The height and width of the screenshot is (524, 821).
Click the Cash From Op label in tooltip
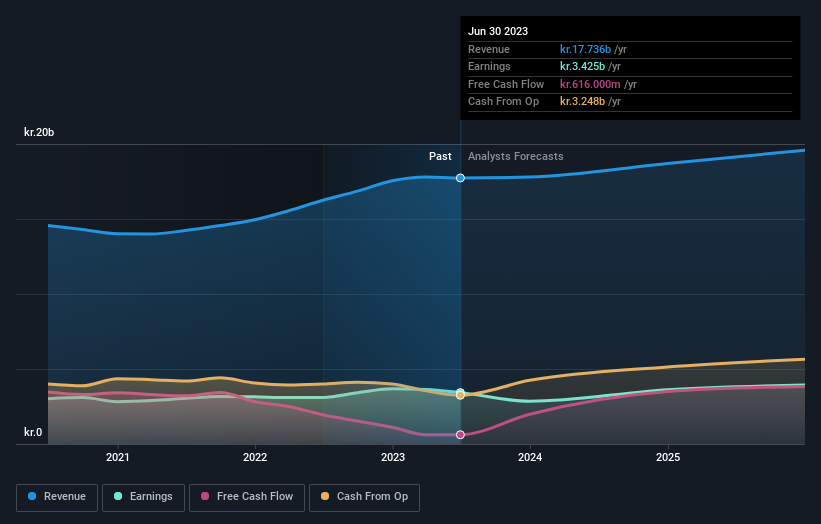point(503,102)
